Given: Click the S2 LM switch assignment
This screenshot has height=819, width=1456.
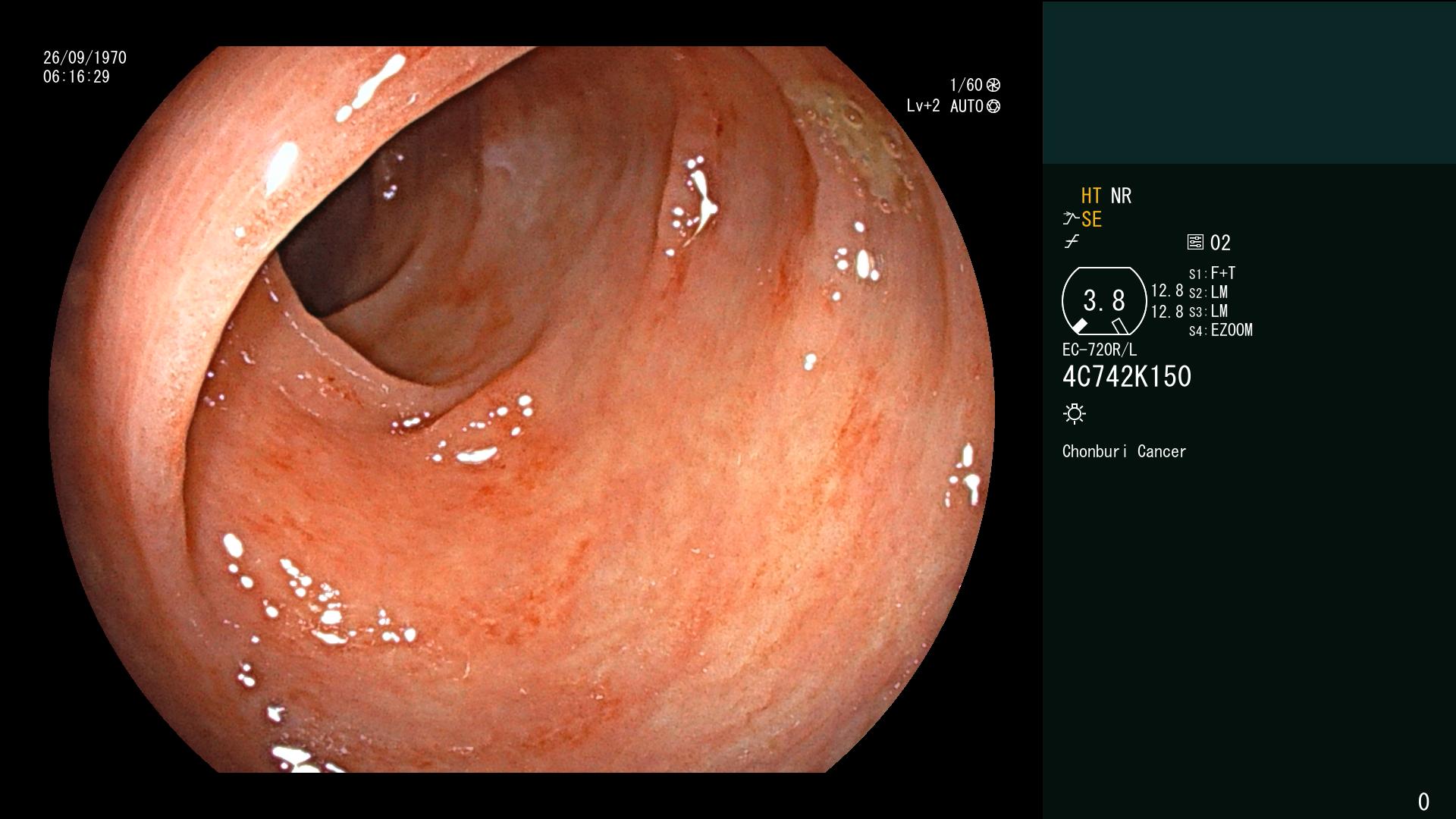Looking at the screenshot, I should click(x=1209, y=292).
